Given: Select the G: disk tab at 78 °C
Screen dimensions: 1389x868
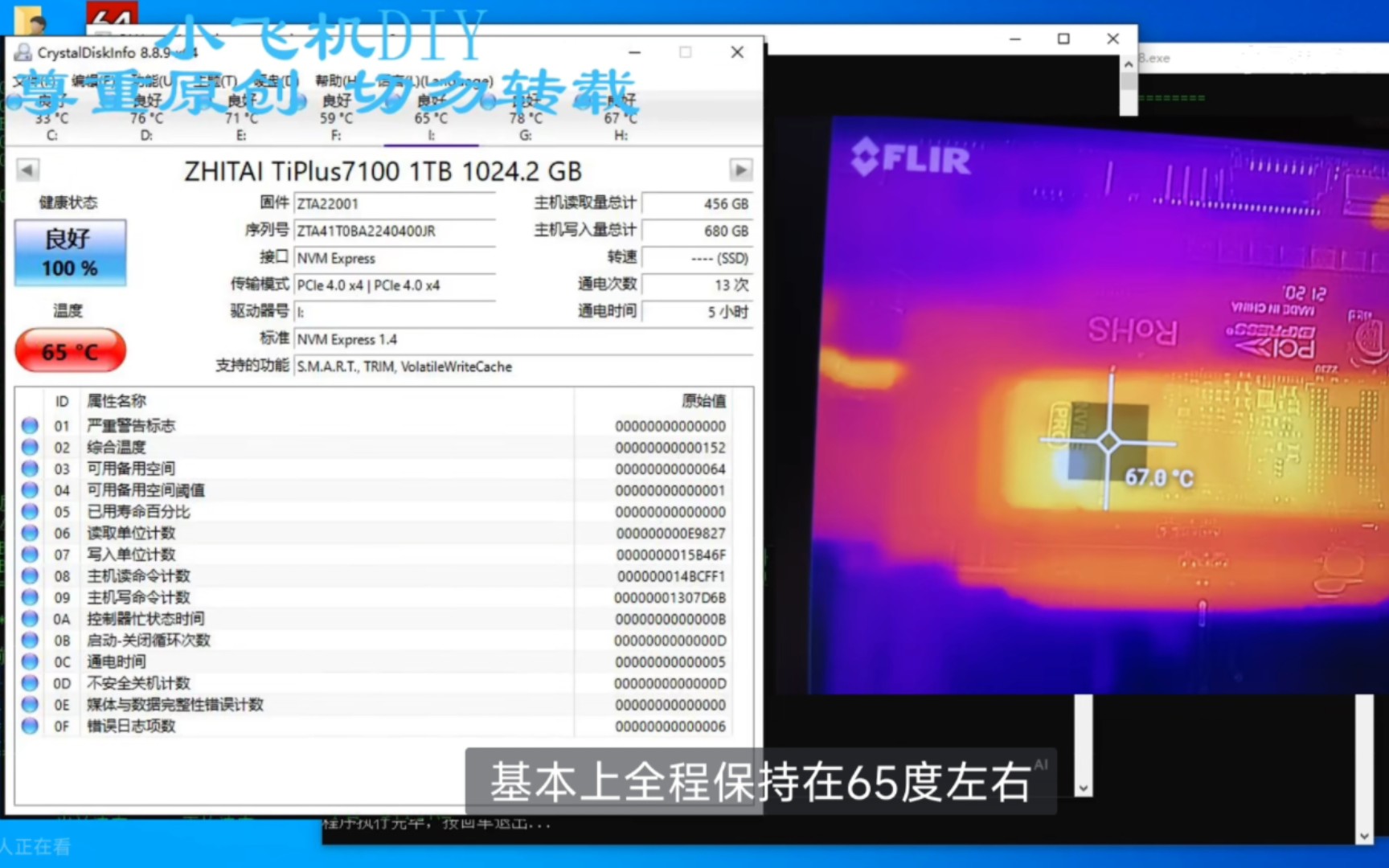Looking at the screenshot, I should (x=526, y=117).
